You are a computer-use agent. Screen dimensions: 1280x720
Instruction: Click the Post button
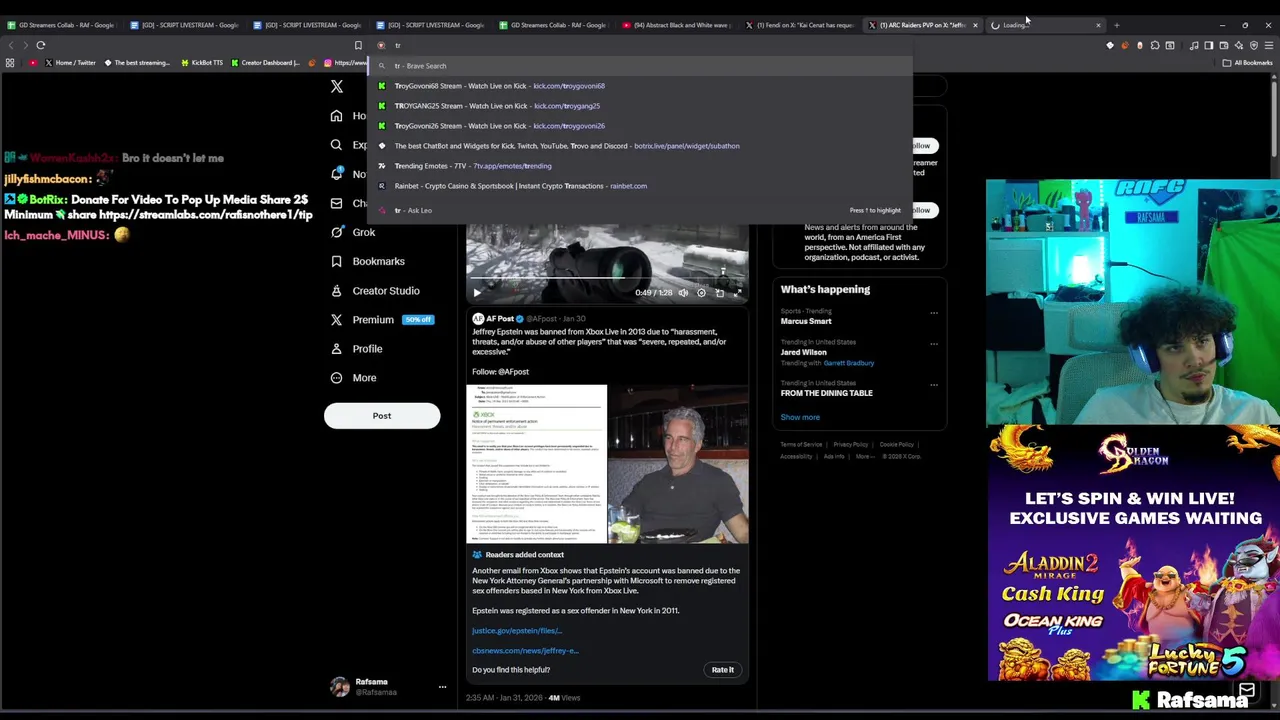pyautogui.click(x=382, y=416)
